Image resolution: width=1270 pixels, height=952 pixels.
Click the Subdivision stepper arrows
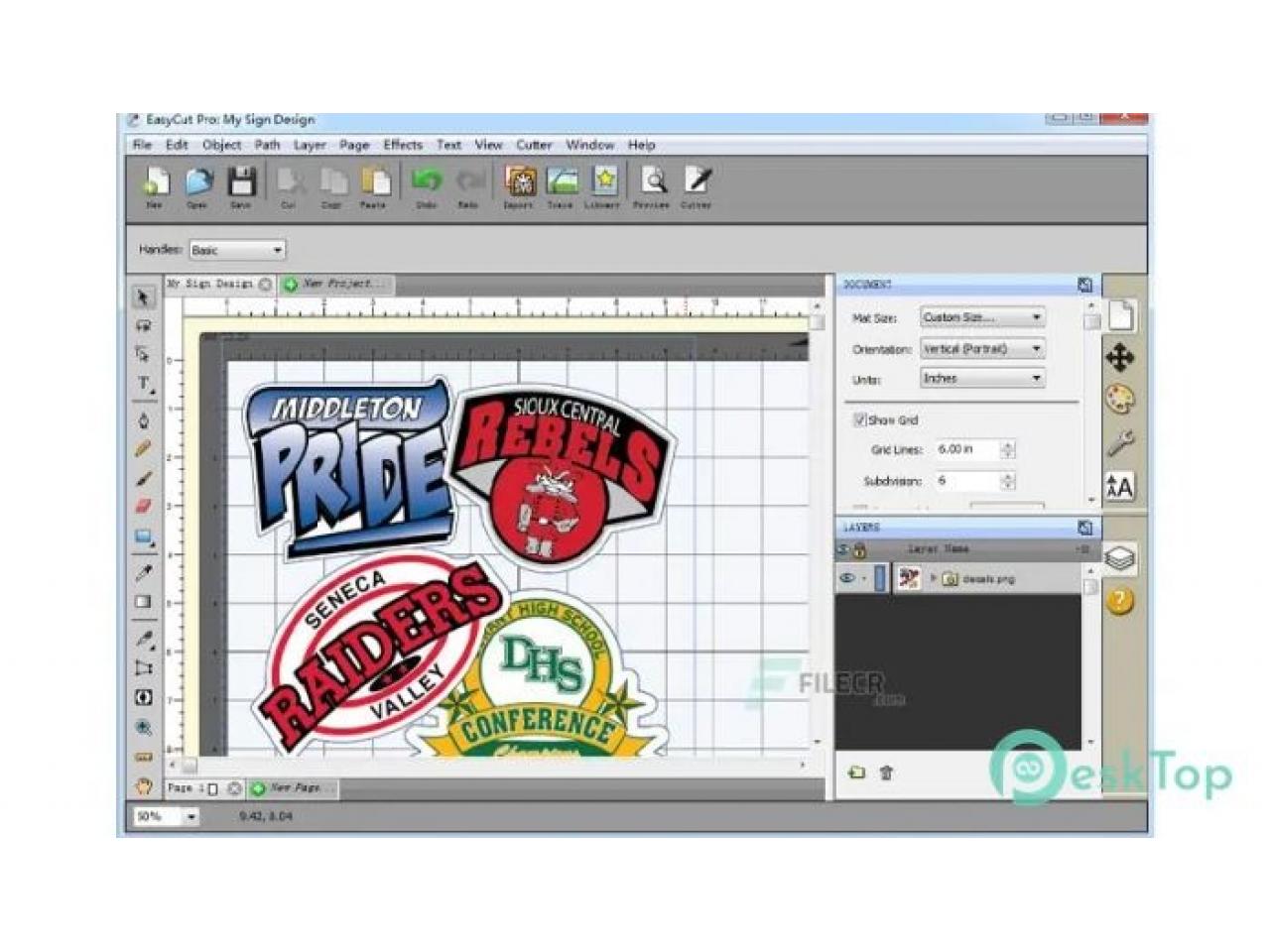click(1008, 481)
